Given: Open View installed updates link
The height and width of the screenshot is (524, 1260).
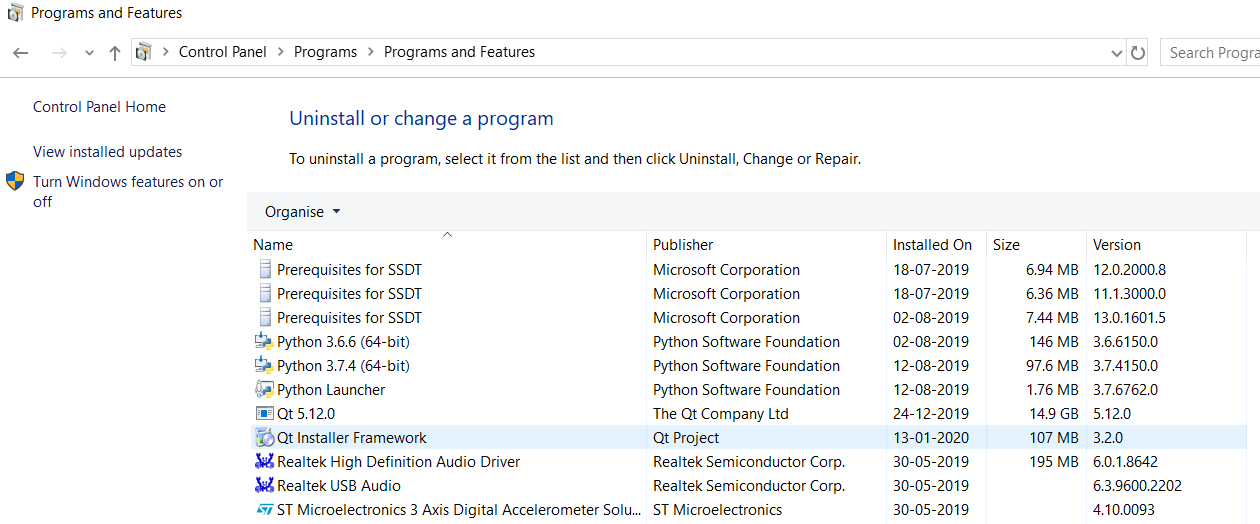Looking at the screenshot, I should (x=107, y=152).
